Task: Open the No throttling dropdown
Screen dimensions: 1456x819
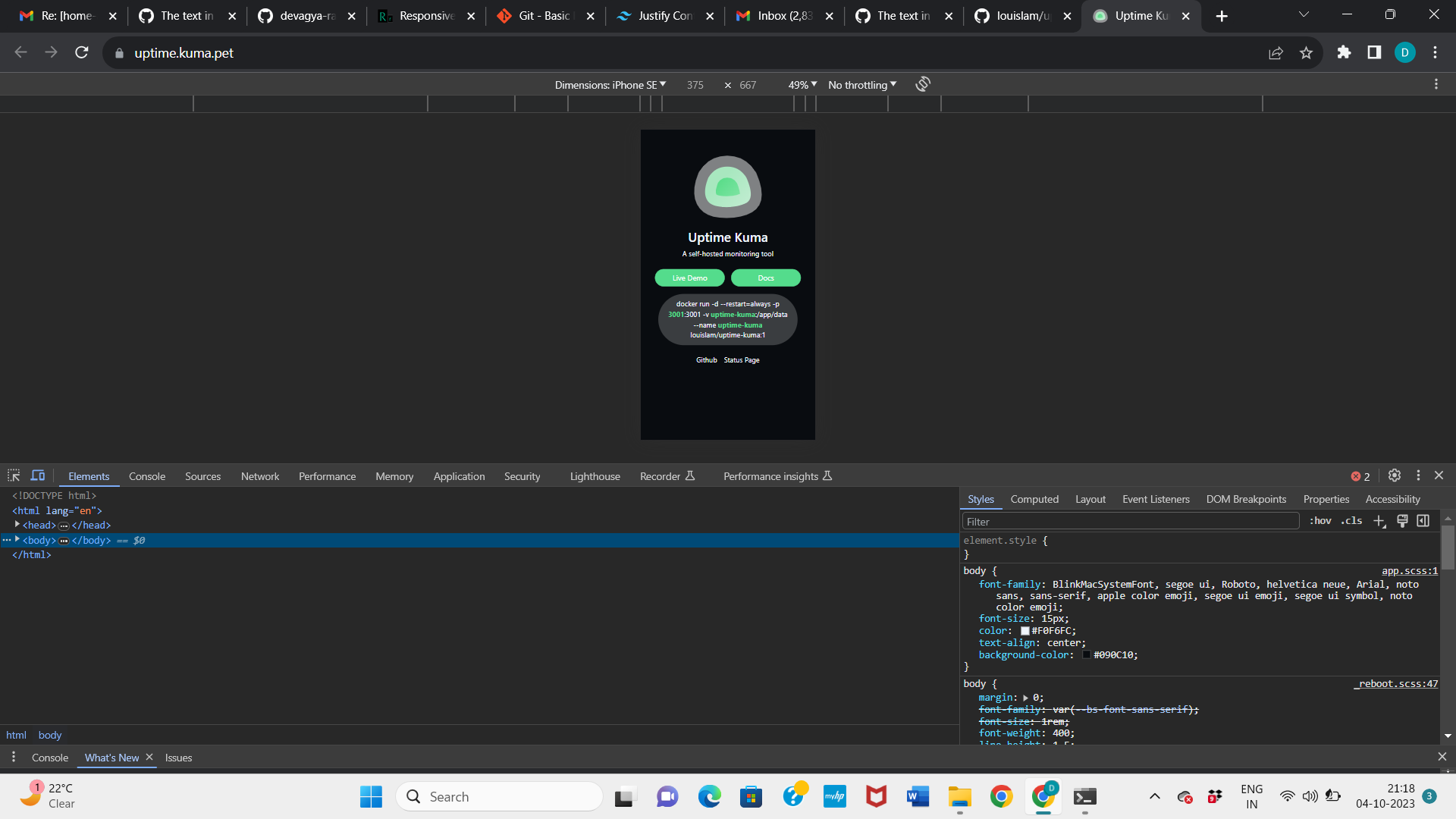Action: pyautogui.click(x=860, y=84)
